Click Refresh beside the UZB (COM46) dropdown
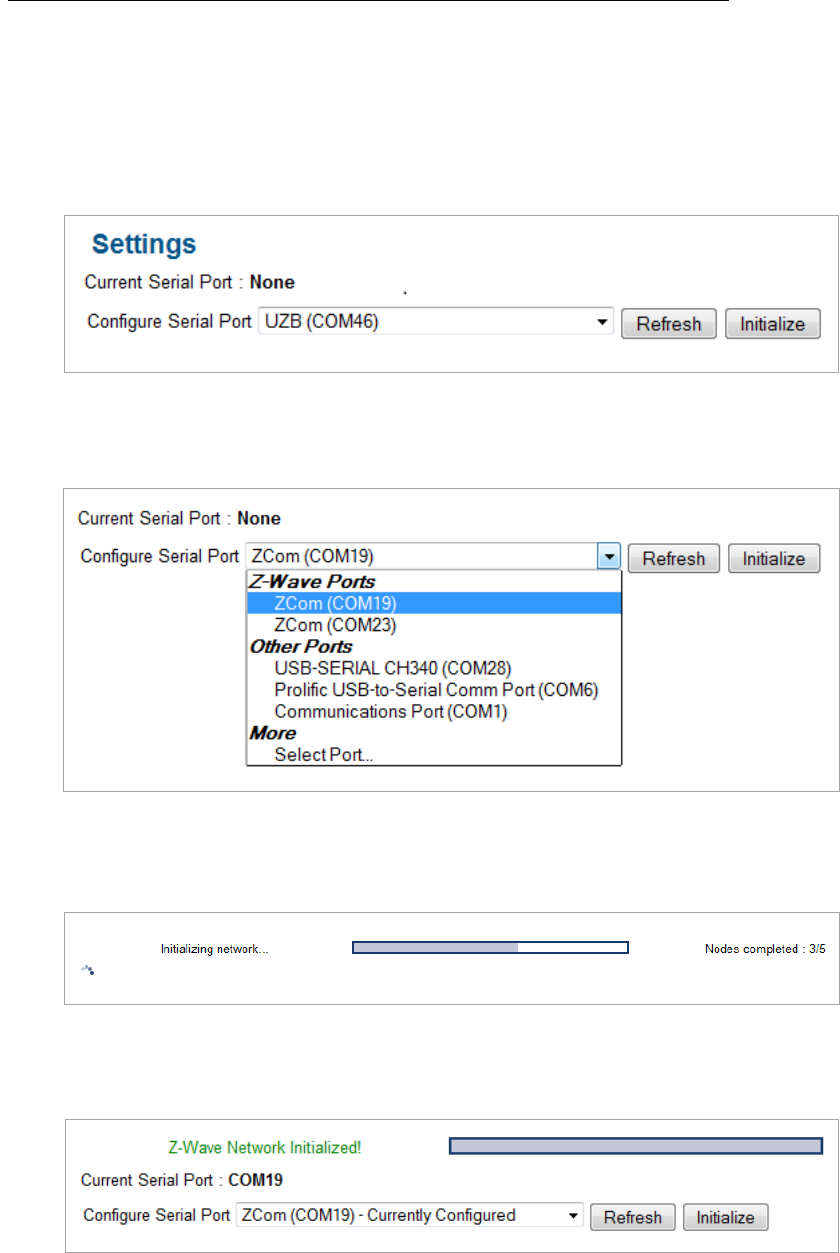Screen dimensions: 840x1253 coord(669,324)
